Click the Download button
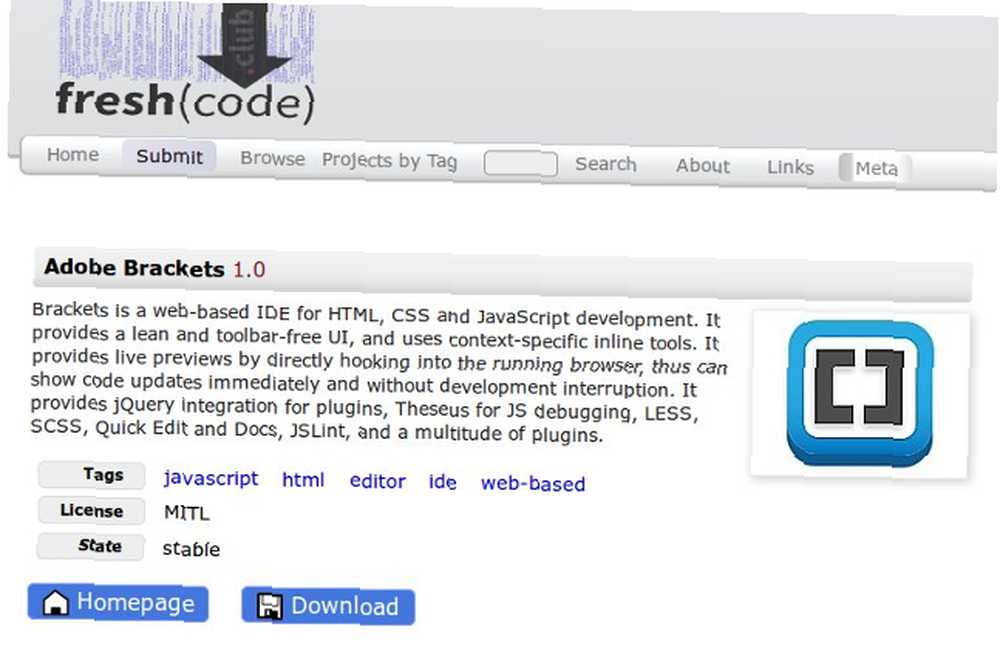1000x652 pixels. click(x=328, y=606)
